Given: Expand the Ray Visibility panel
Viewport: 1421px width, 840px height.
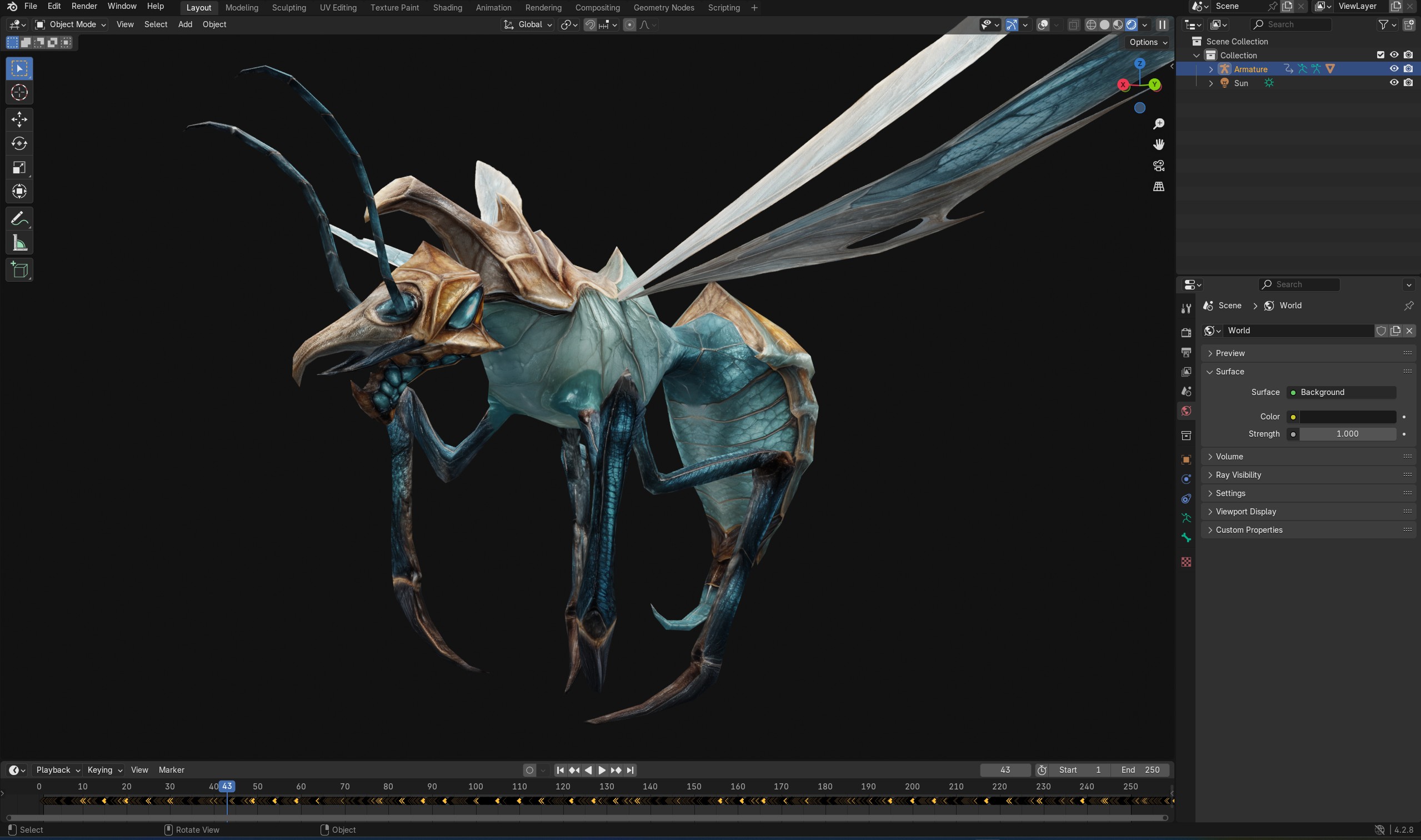Looking at the screenshot, I should coord(1238,475).
